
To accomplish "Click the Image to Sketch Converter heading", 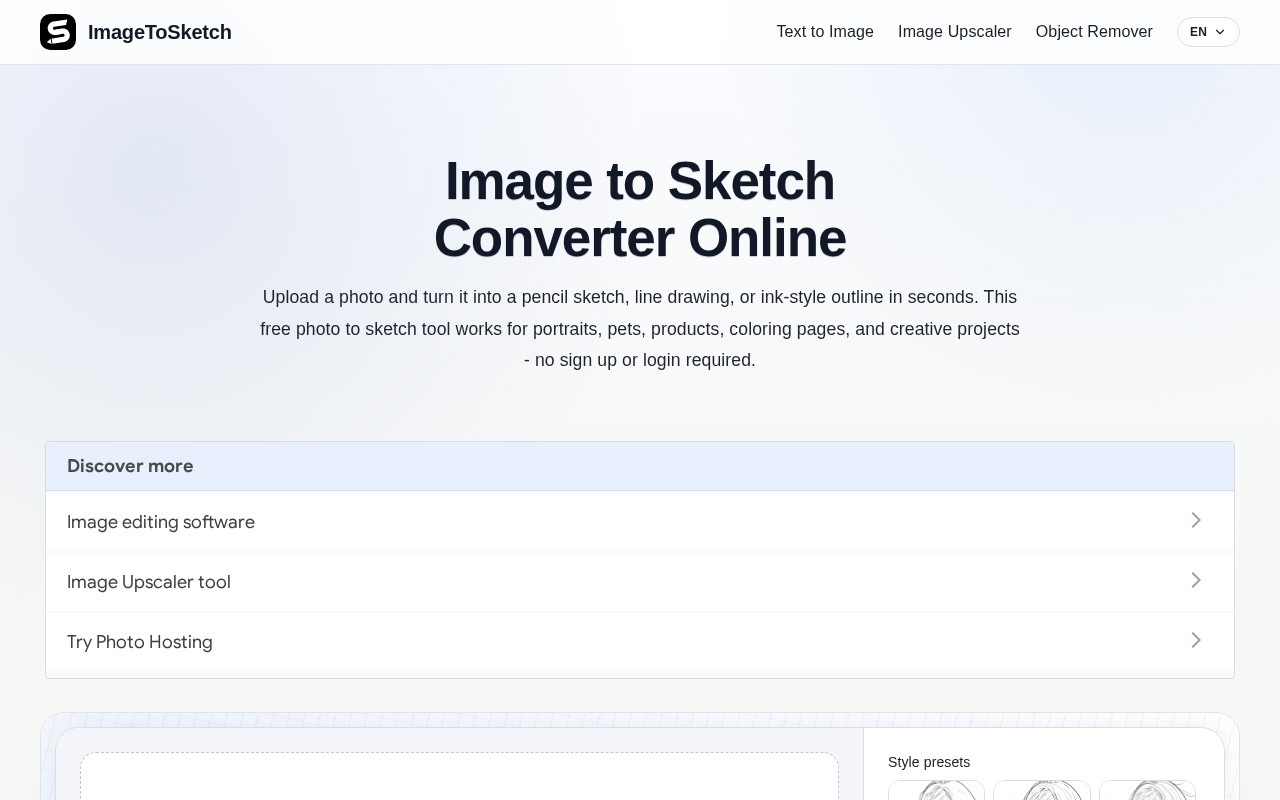I will (640, 210).
